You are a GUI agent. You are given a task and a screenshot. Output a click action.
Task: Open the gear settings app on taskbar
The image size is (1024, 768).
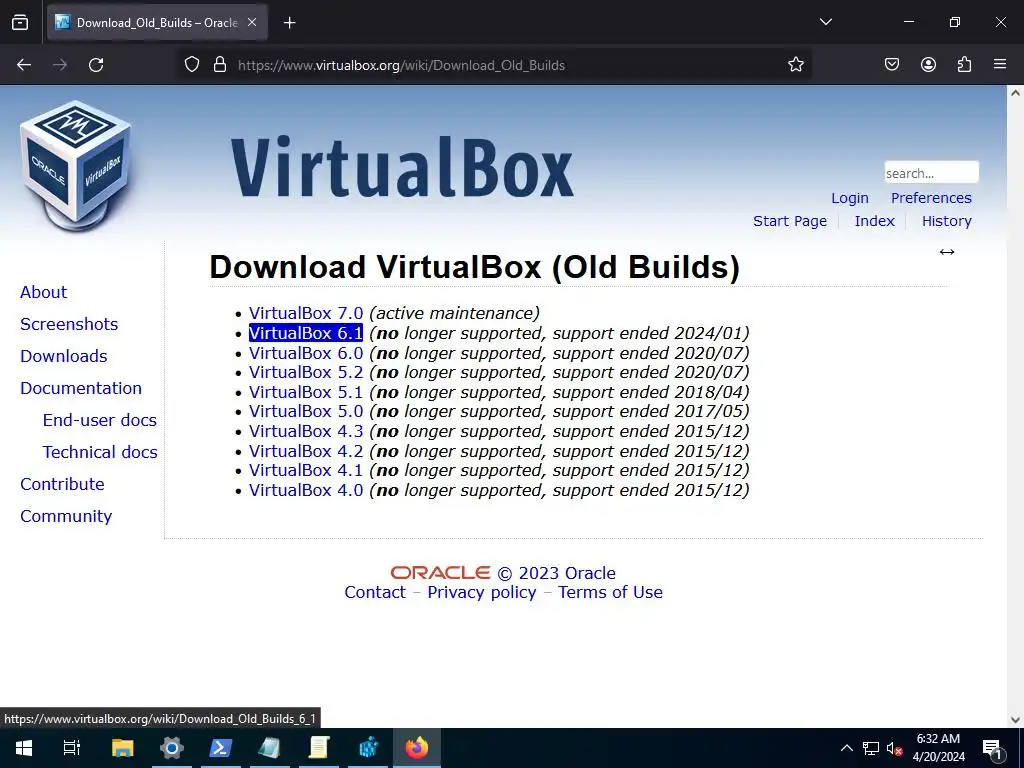[171, 748]
